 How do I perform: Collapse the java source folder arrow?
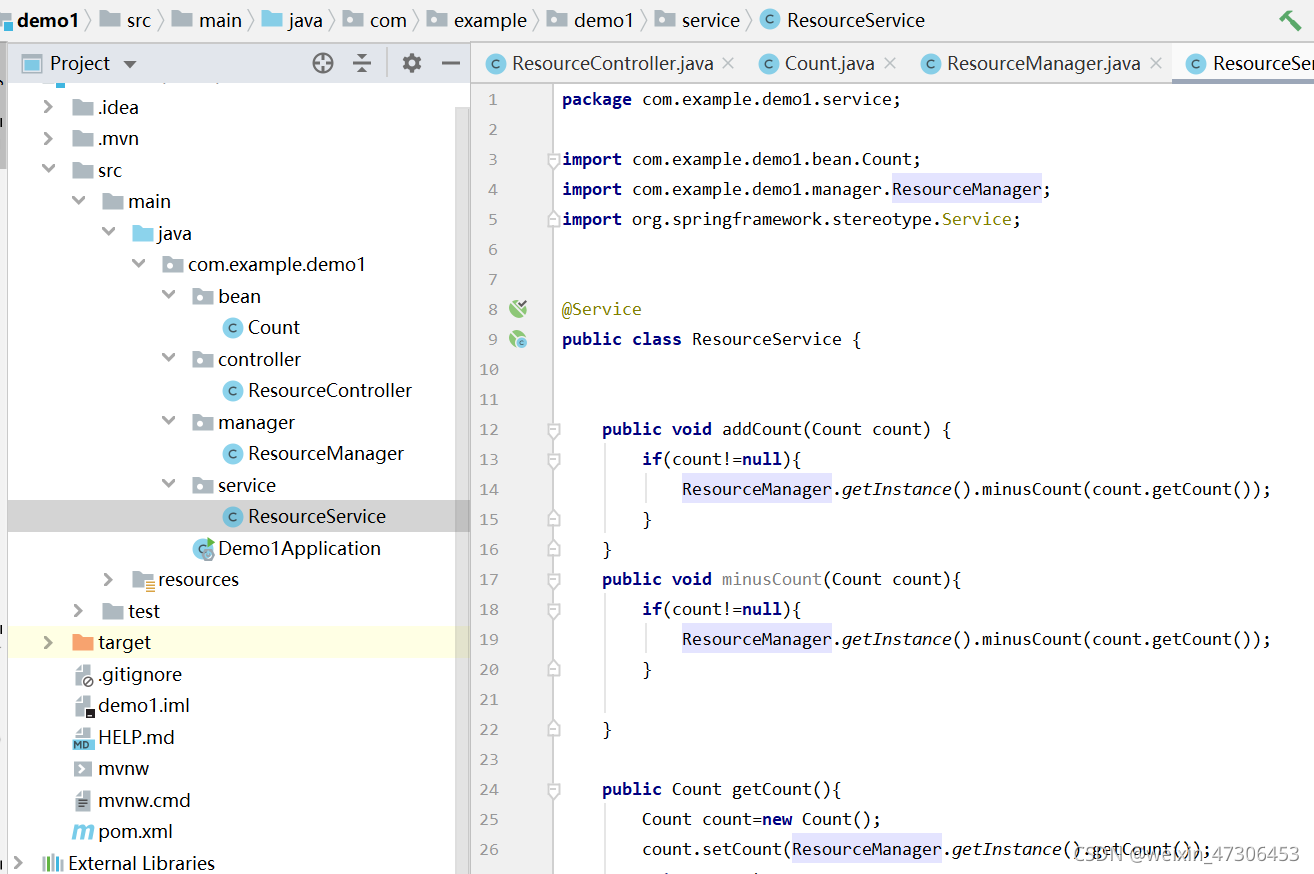(108, 233)
